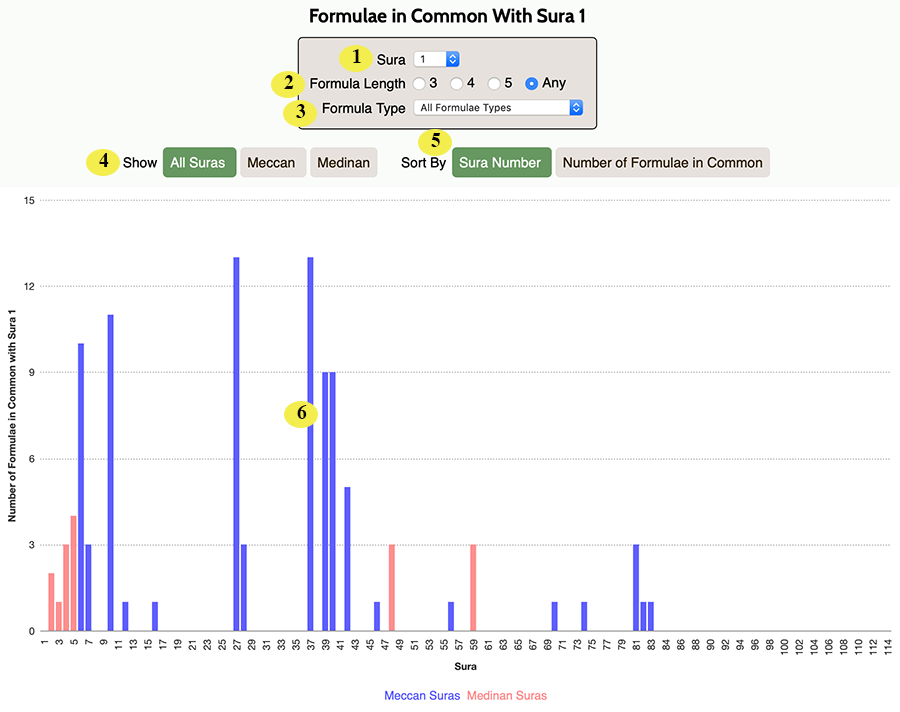Select formula length 3 radio button
The image size is (900, 712).
(419, 84)
